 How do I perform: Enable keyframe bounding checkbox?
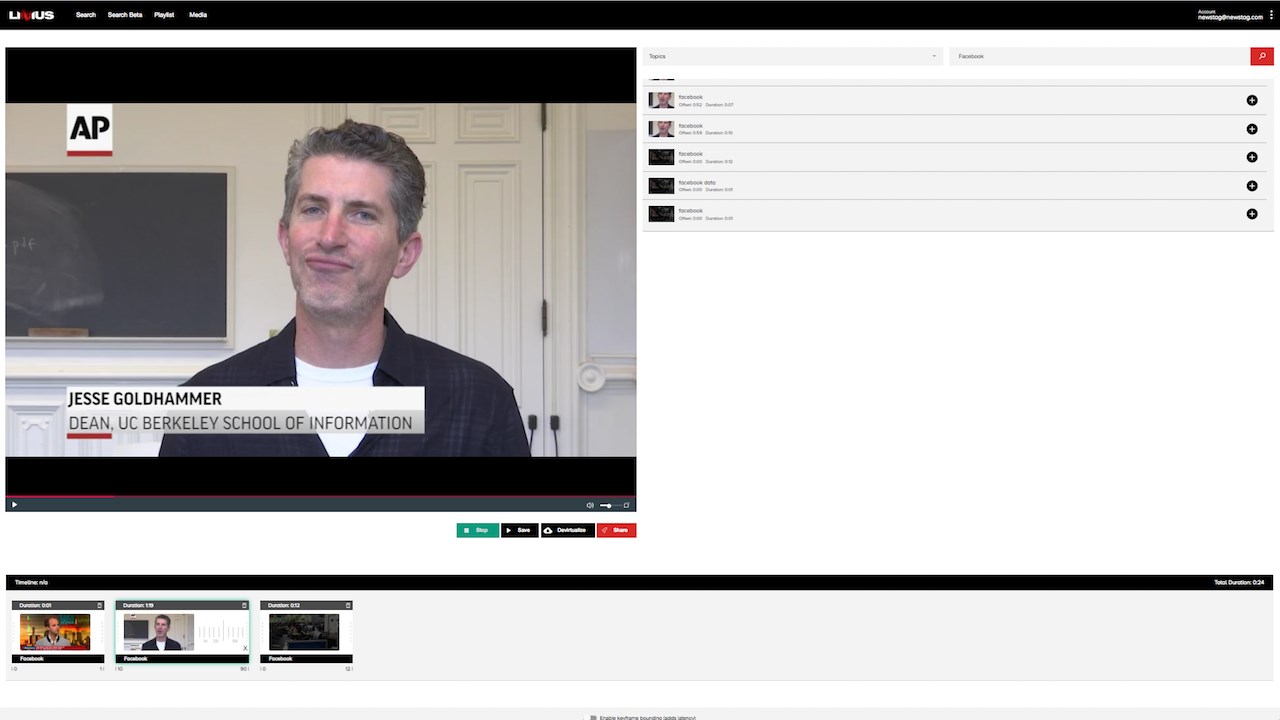(593, 717)
